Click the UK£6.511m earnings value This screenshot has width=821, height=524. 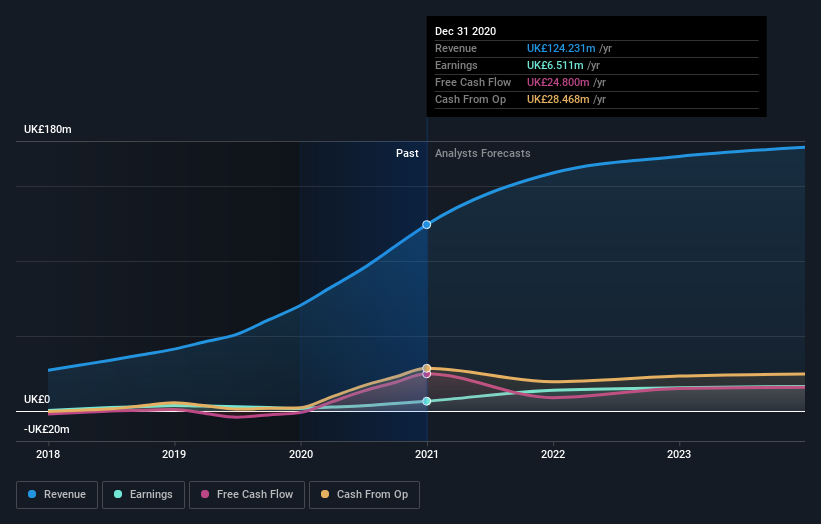[x=555, y=65]
